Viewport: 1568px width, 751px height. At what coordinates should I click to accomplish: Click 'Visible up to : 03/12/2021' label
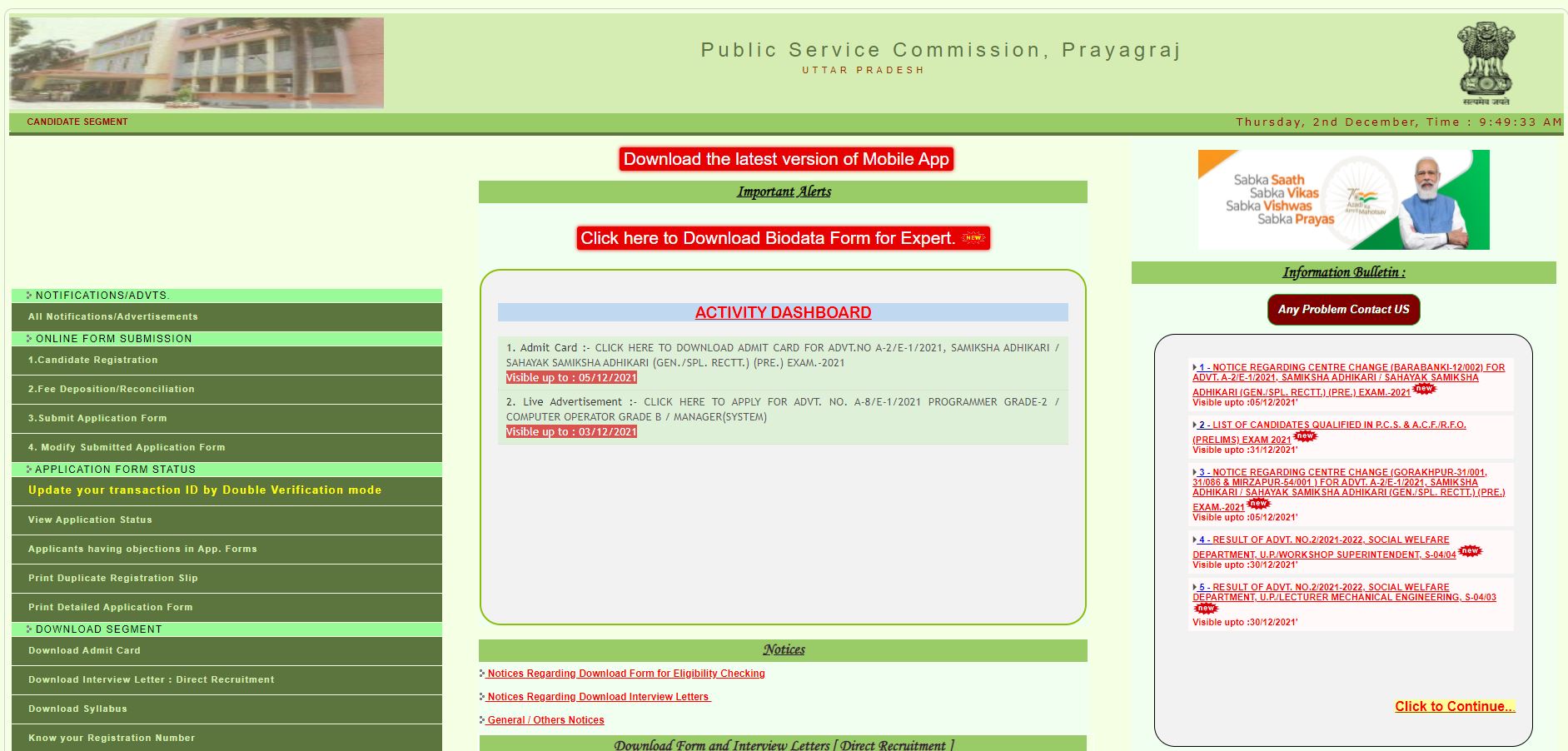point(571,432)
